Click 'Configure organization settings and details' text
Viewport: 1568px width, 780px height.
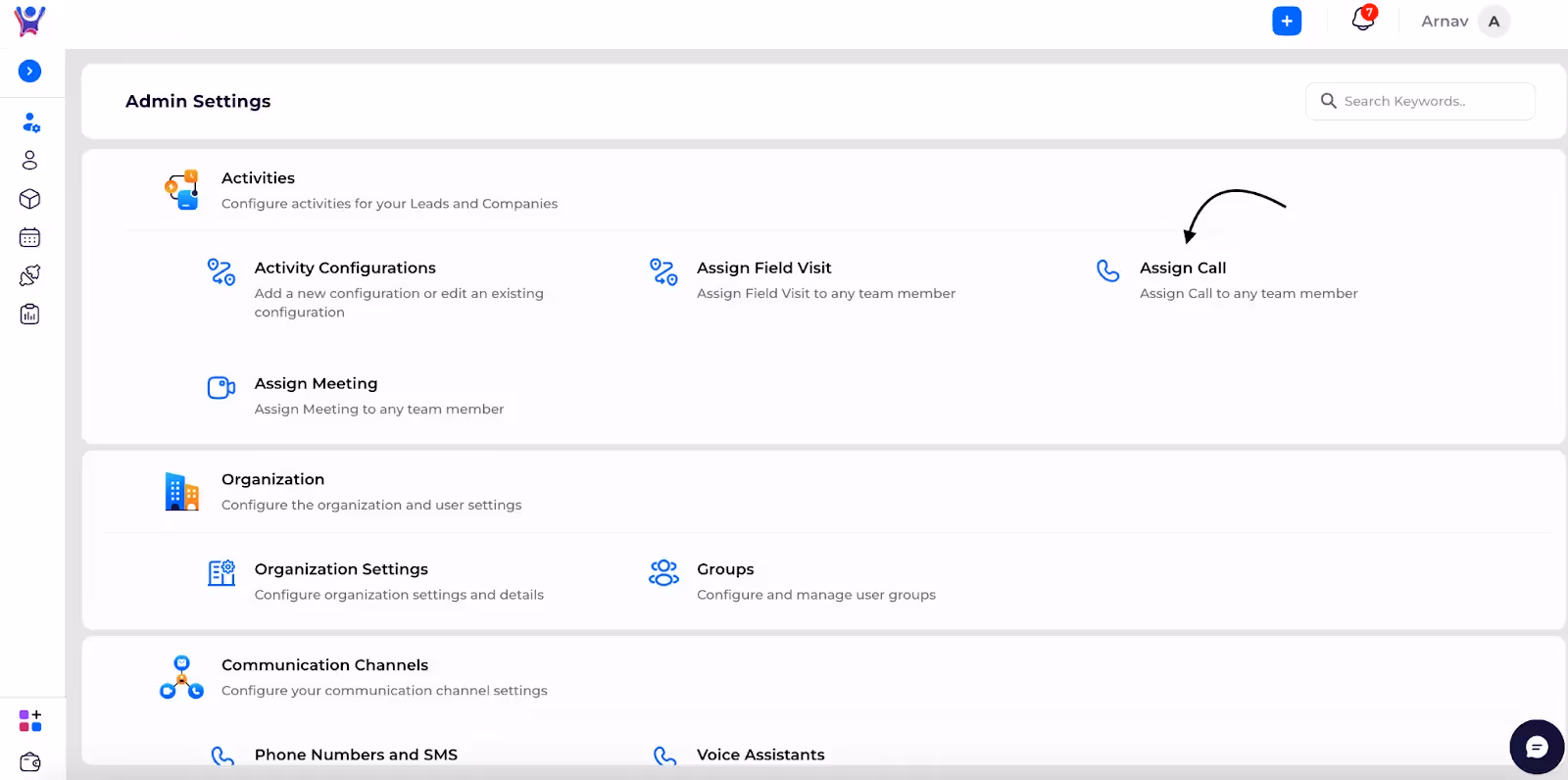(399, 595)
